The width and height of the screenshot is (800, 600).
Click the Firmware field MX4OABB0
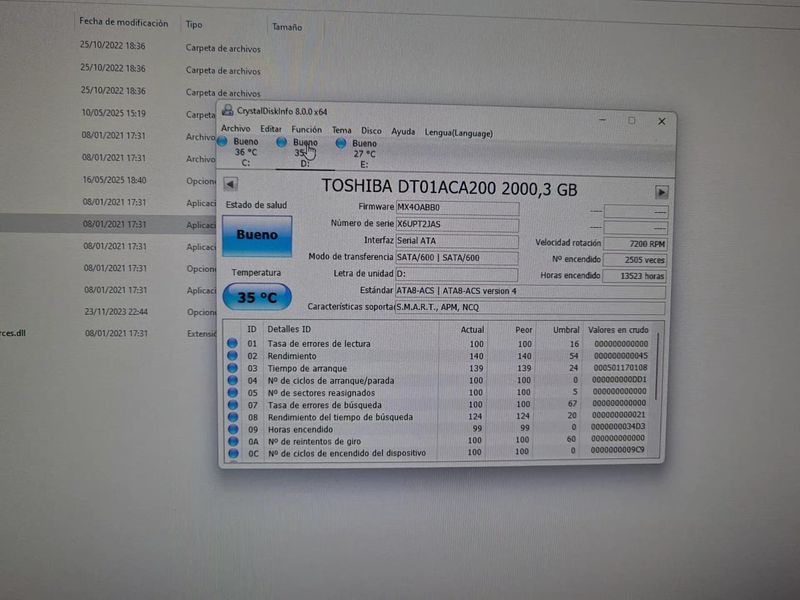[x=457, y=208]
